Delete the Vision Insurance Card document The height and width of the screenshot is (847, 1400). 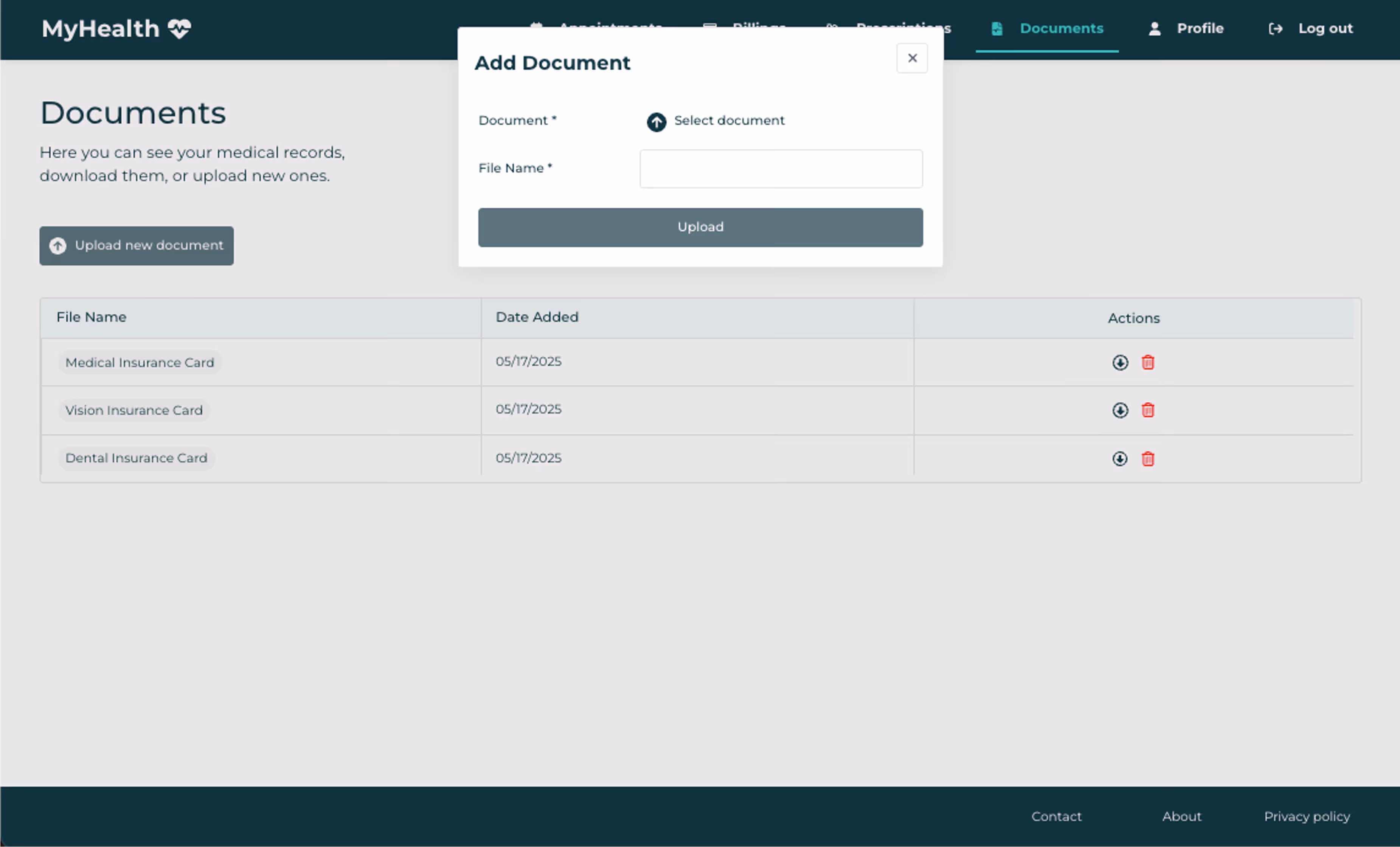(x=1148, y=410)
